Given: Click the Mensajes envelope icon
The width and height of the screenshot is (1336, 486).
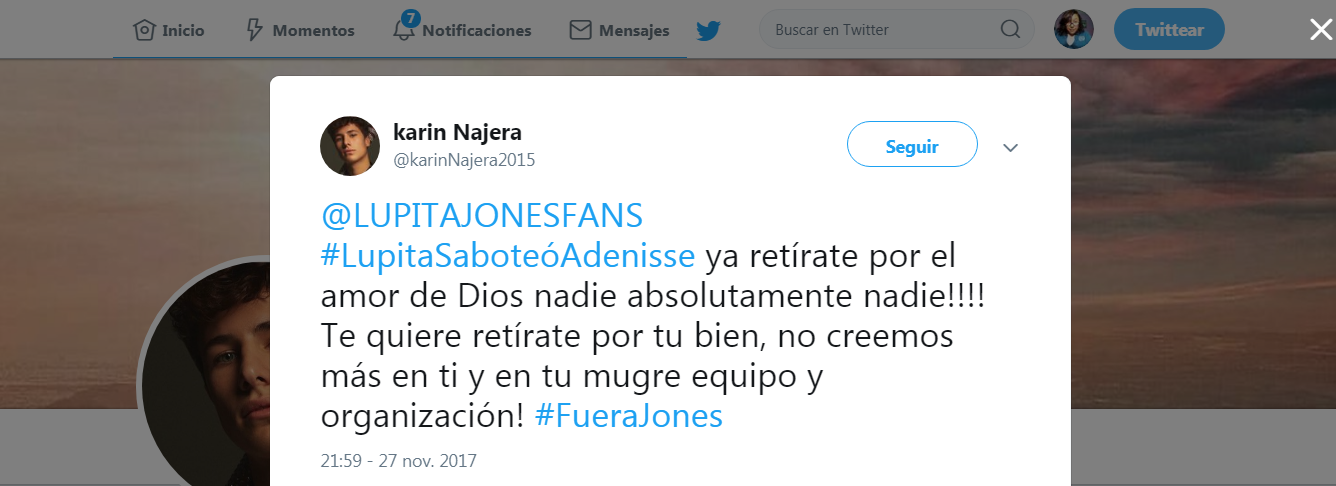Looking at the screenshot, I should click(580, 30).
